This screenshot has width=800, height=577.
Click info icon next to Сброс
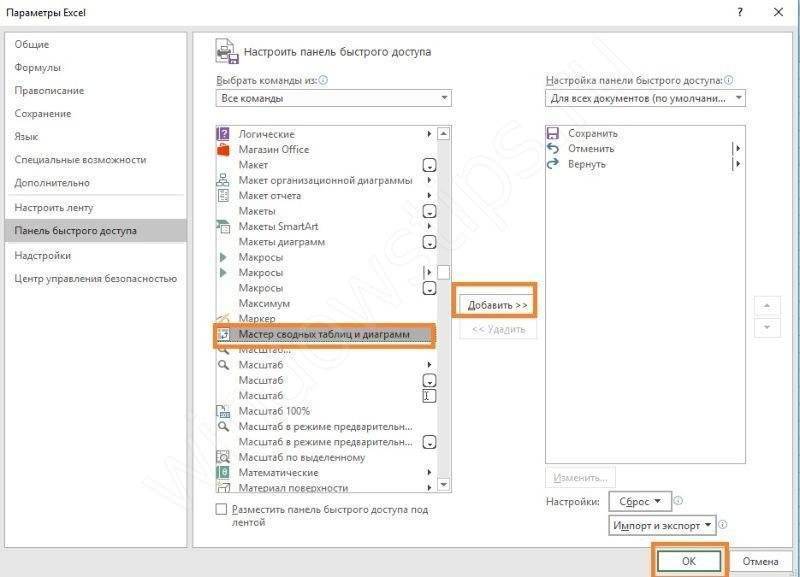point(678,501)
